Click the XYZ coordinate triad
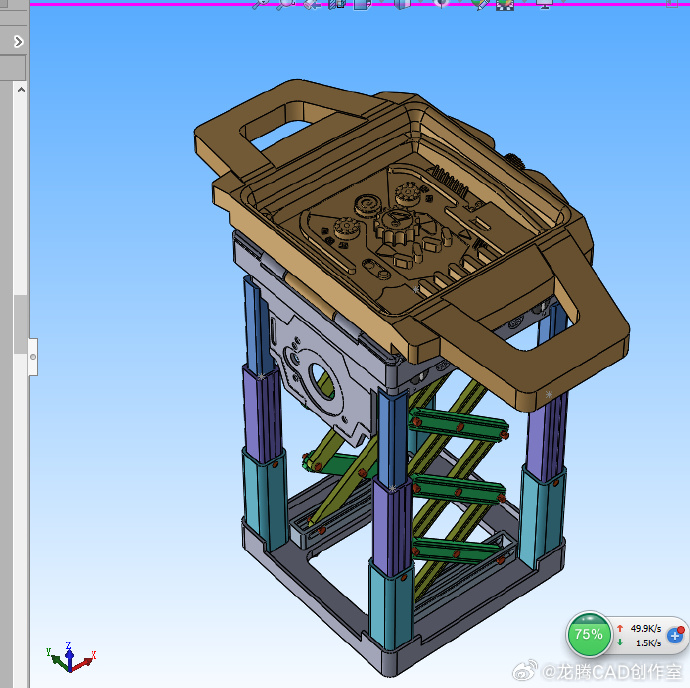 [x=68, y=658]
